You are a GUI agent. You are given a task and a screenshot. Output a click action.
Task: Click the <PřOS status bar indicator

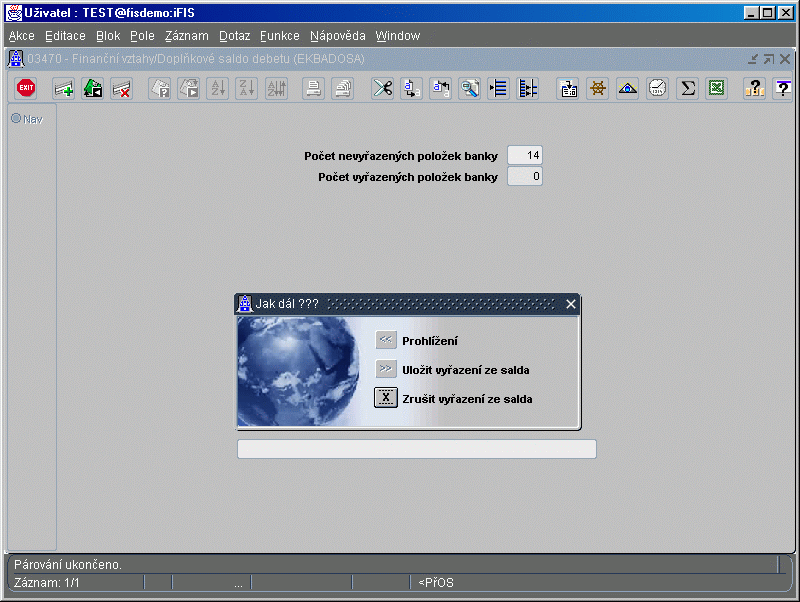[x=436, y=583]
